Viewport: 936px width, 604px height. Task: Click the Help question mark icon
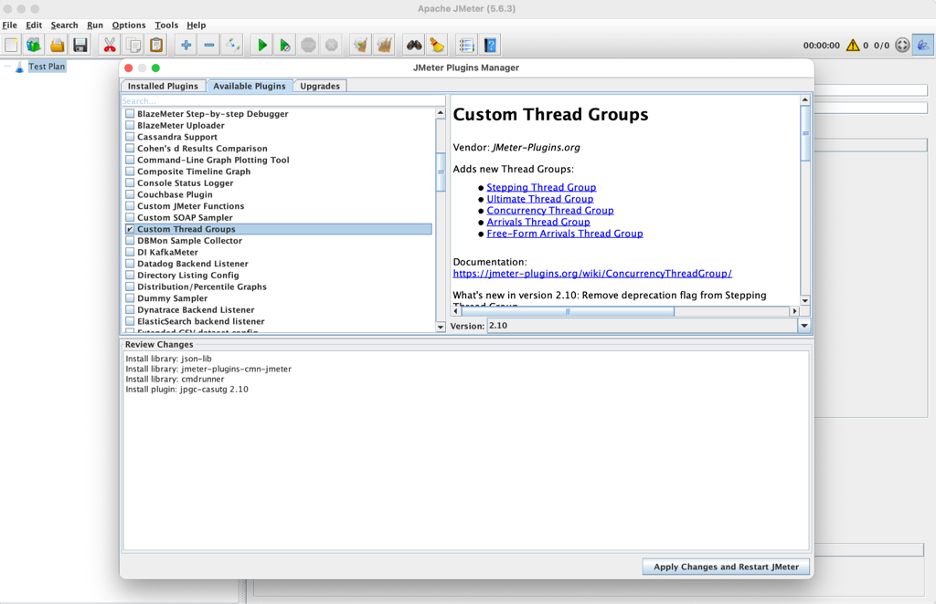pos(490,45)
